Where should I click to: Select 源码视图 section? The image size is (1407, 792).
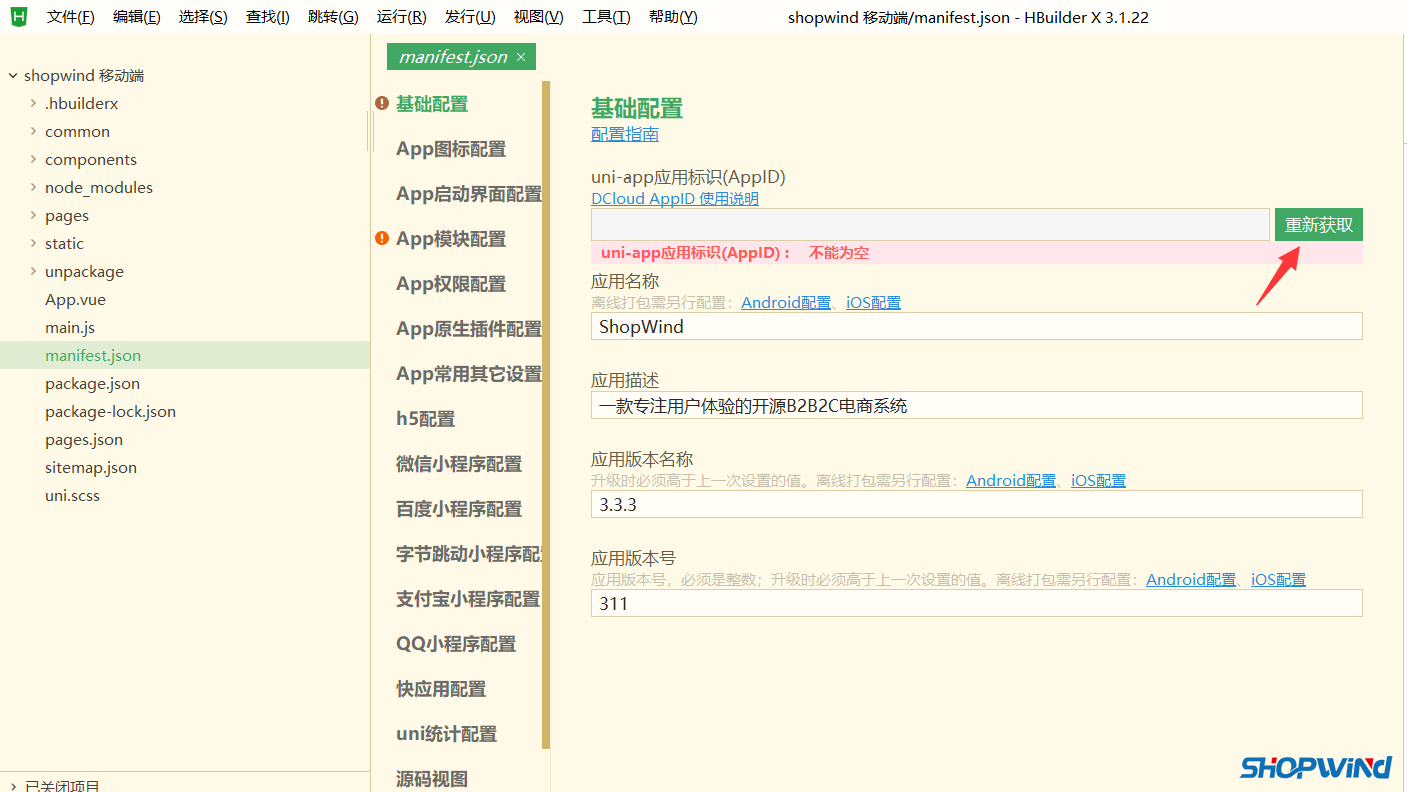[432, 779]
